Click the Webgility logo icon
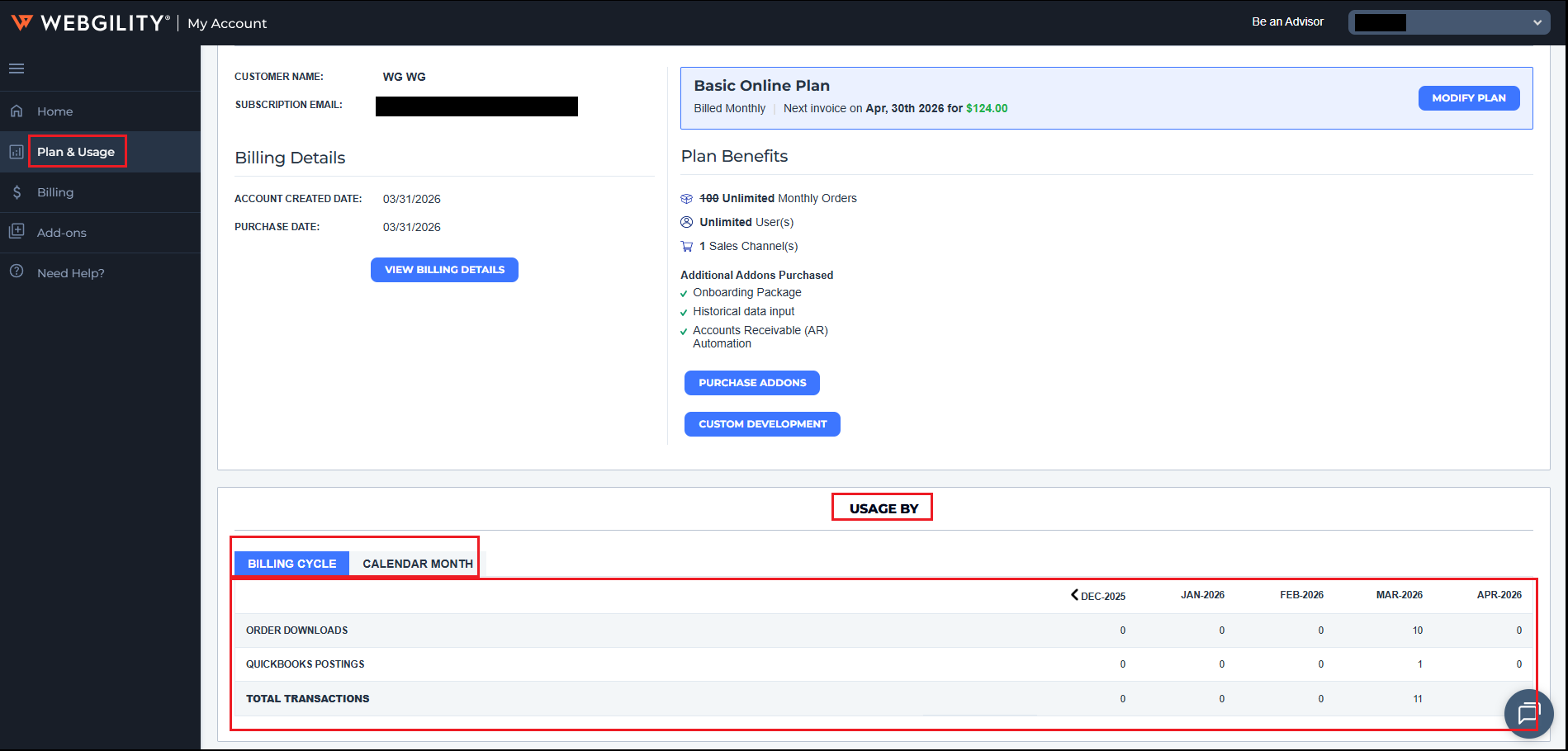Screen dimensions: 1568x751 (22, 22)
